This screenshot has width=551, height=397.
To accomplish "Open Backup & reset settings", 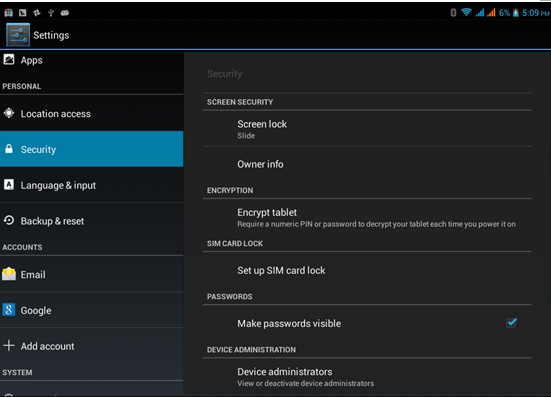I will coord(92,221).
